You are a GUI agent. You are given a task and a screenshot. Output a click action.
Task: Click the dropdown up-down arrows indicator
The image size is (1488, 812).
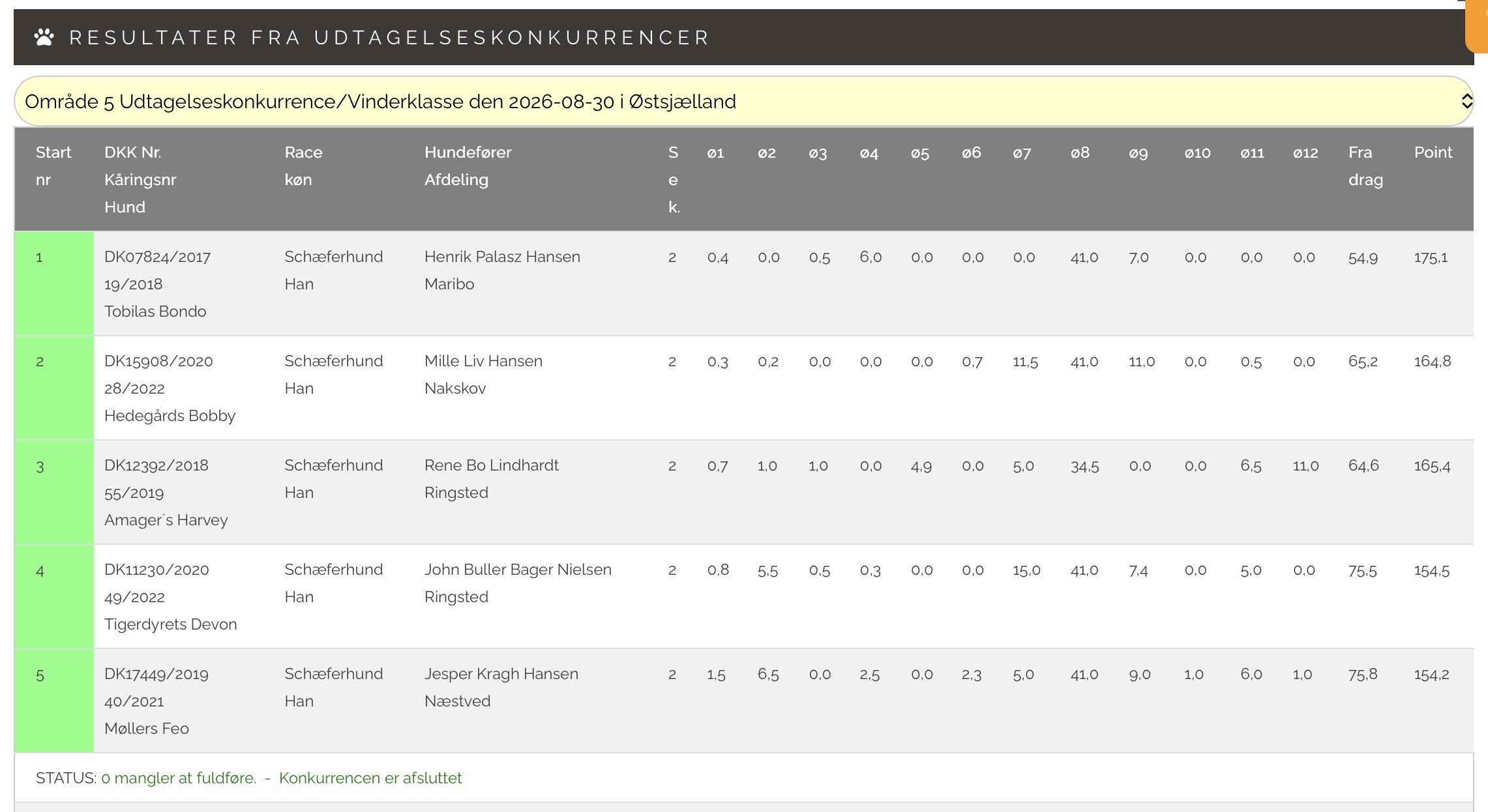pyautogui.click(x=1466, y=101)
